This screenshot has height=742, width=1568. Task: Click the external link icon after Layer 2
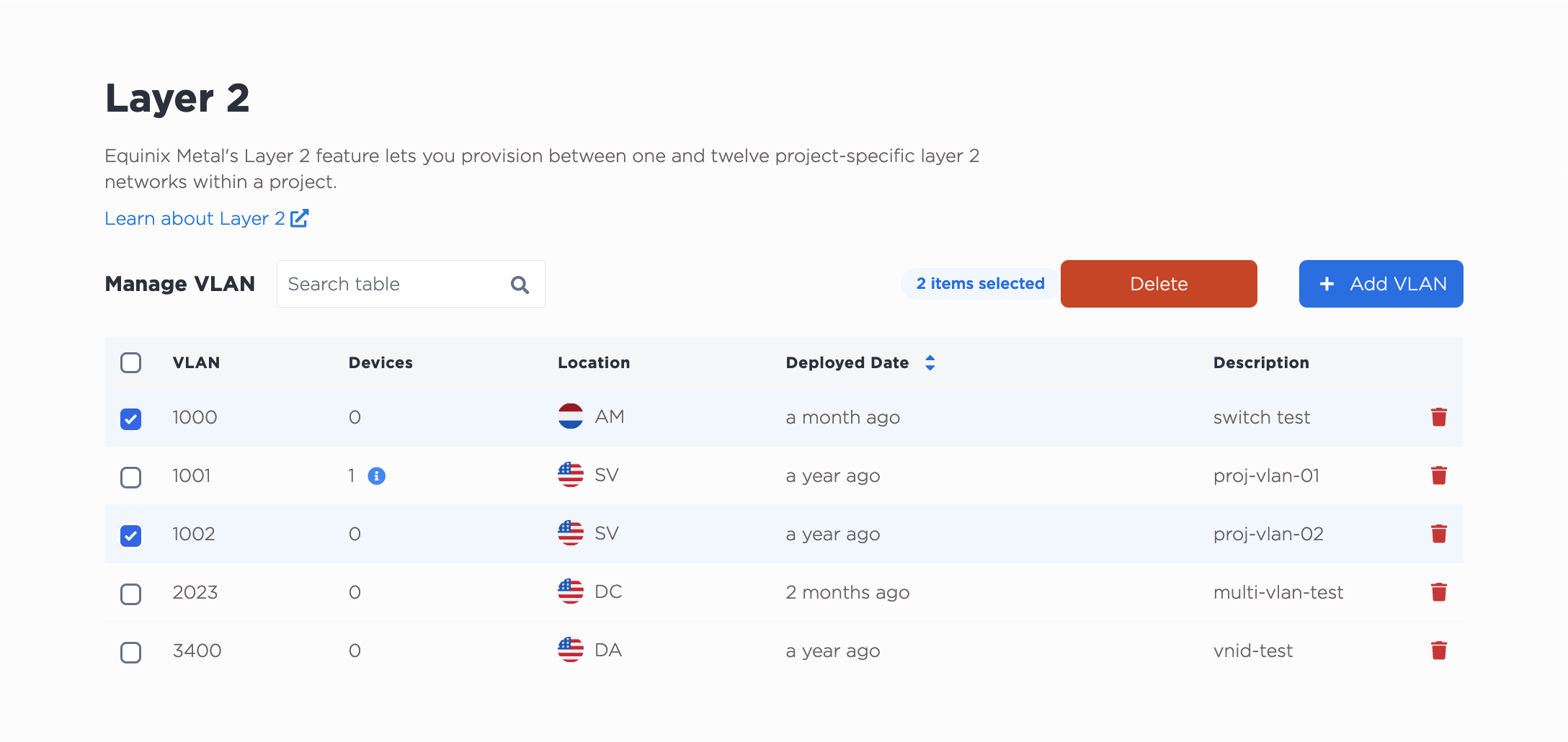coord(299,218)
